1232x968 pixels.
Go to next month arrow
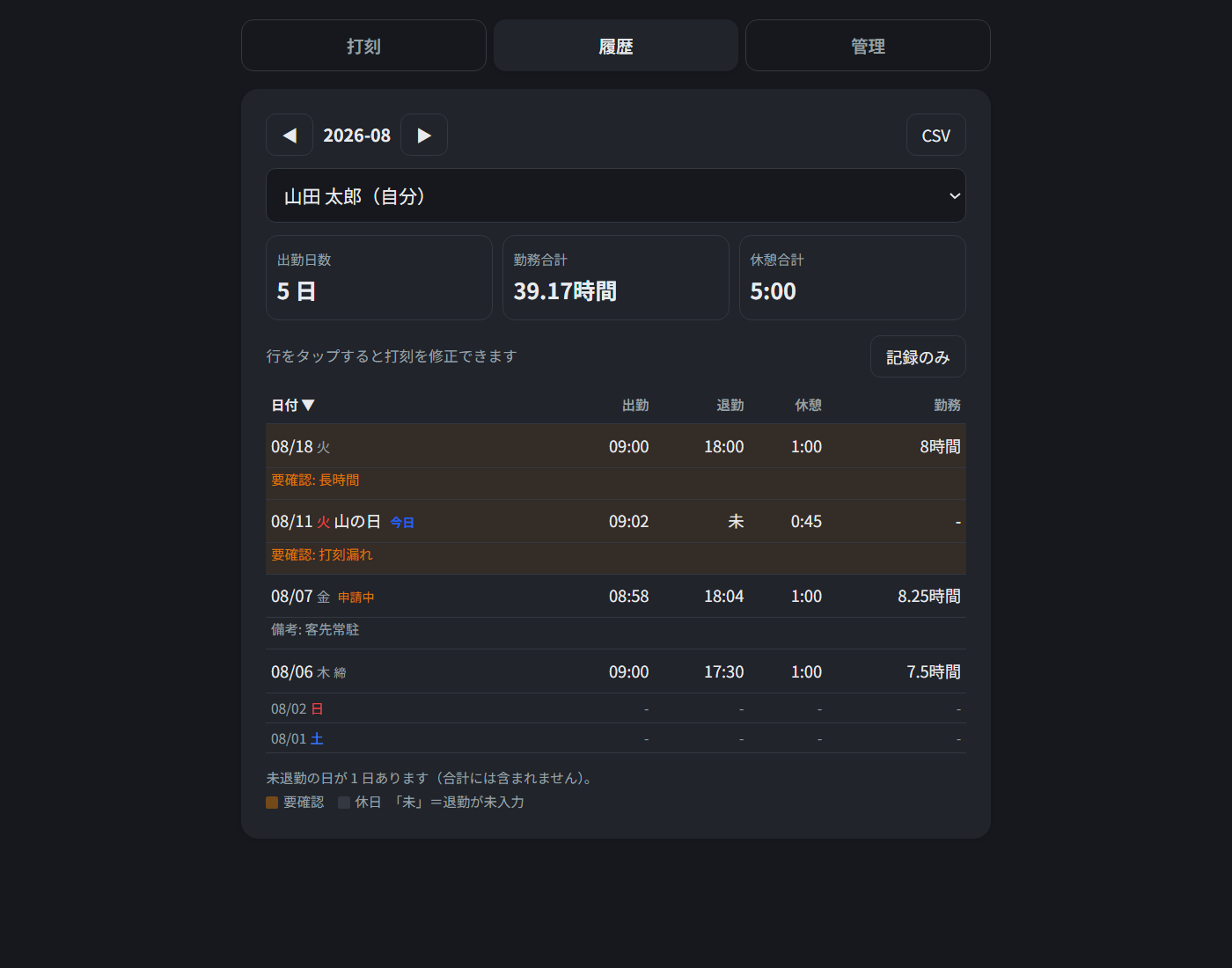tap(424, 135)
